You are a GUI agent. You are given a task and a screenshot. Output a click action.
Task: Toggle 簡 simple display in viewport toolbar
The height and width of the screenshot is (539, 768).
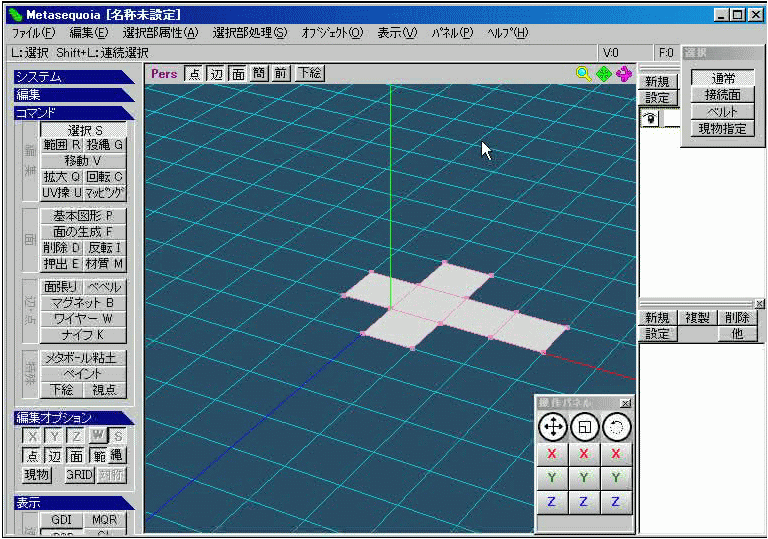pos(259,74)
